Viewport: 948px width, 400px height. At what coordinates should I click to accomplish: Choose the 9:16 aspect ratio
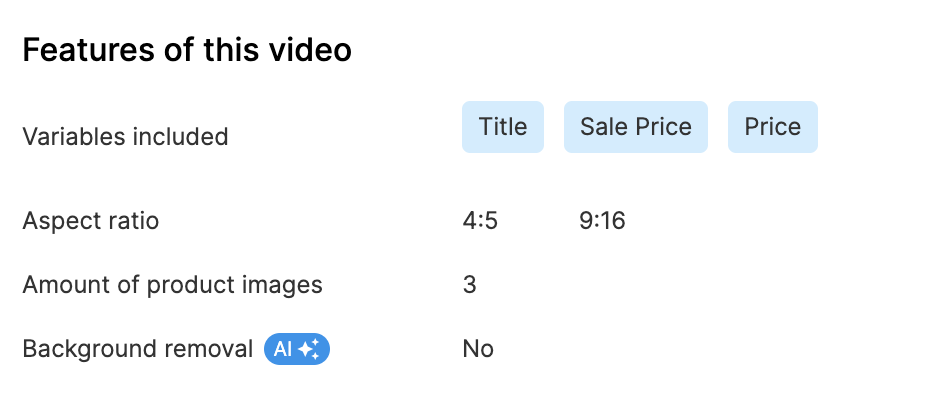602,221
